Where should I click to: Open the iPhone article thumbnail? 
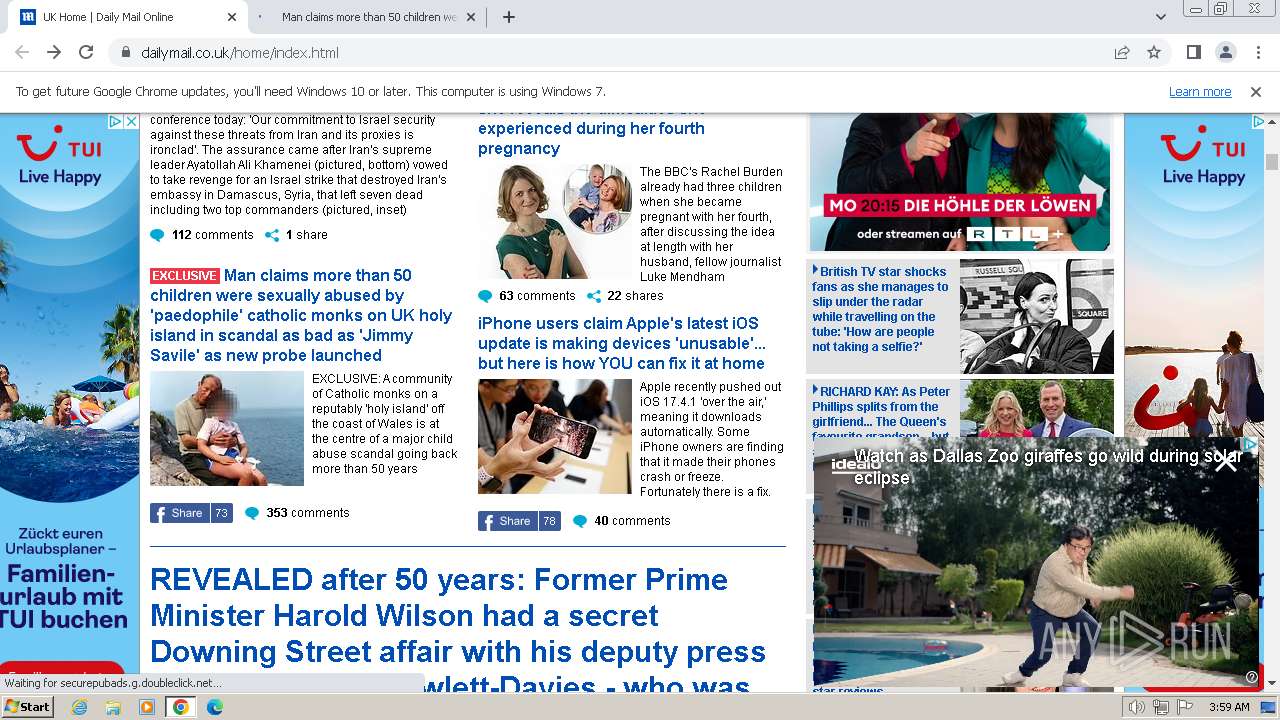tap(555, 437)
